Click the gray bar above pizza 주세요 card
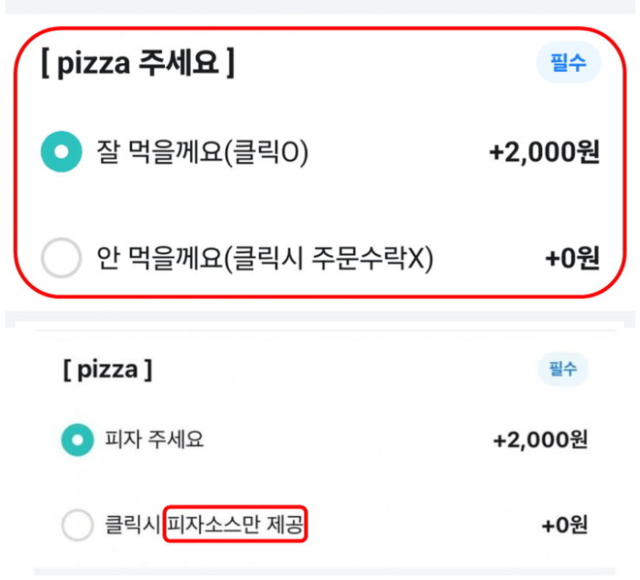 pyautogui.click(x=320, y=7)
